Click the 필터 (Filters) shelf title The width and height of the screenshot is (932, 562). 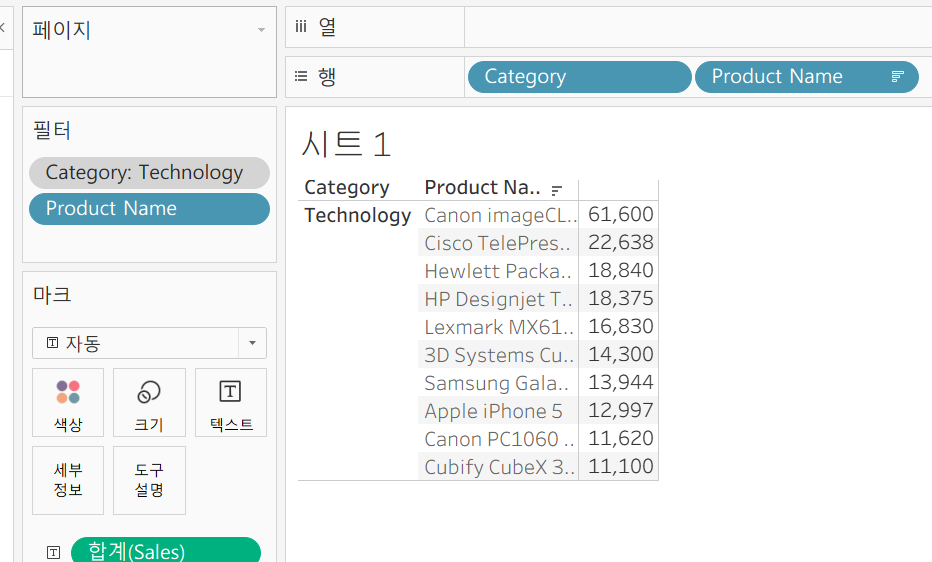[52, 130]
